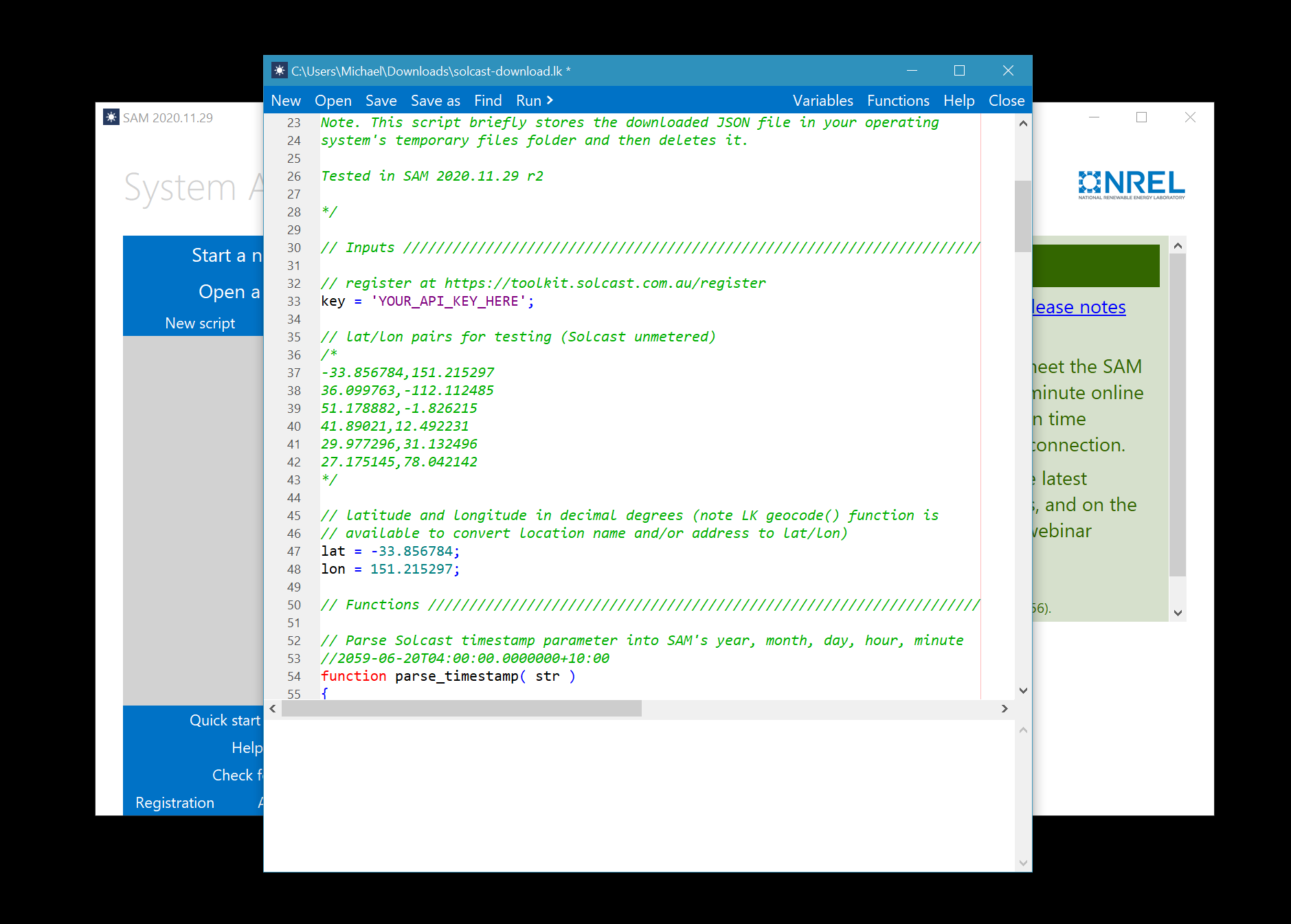Click the 29.977296,31.132496 coordinates line
The height and width of the screenshot is (924, 1291).
[399, 444]
